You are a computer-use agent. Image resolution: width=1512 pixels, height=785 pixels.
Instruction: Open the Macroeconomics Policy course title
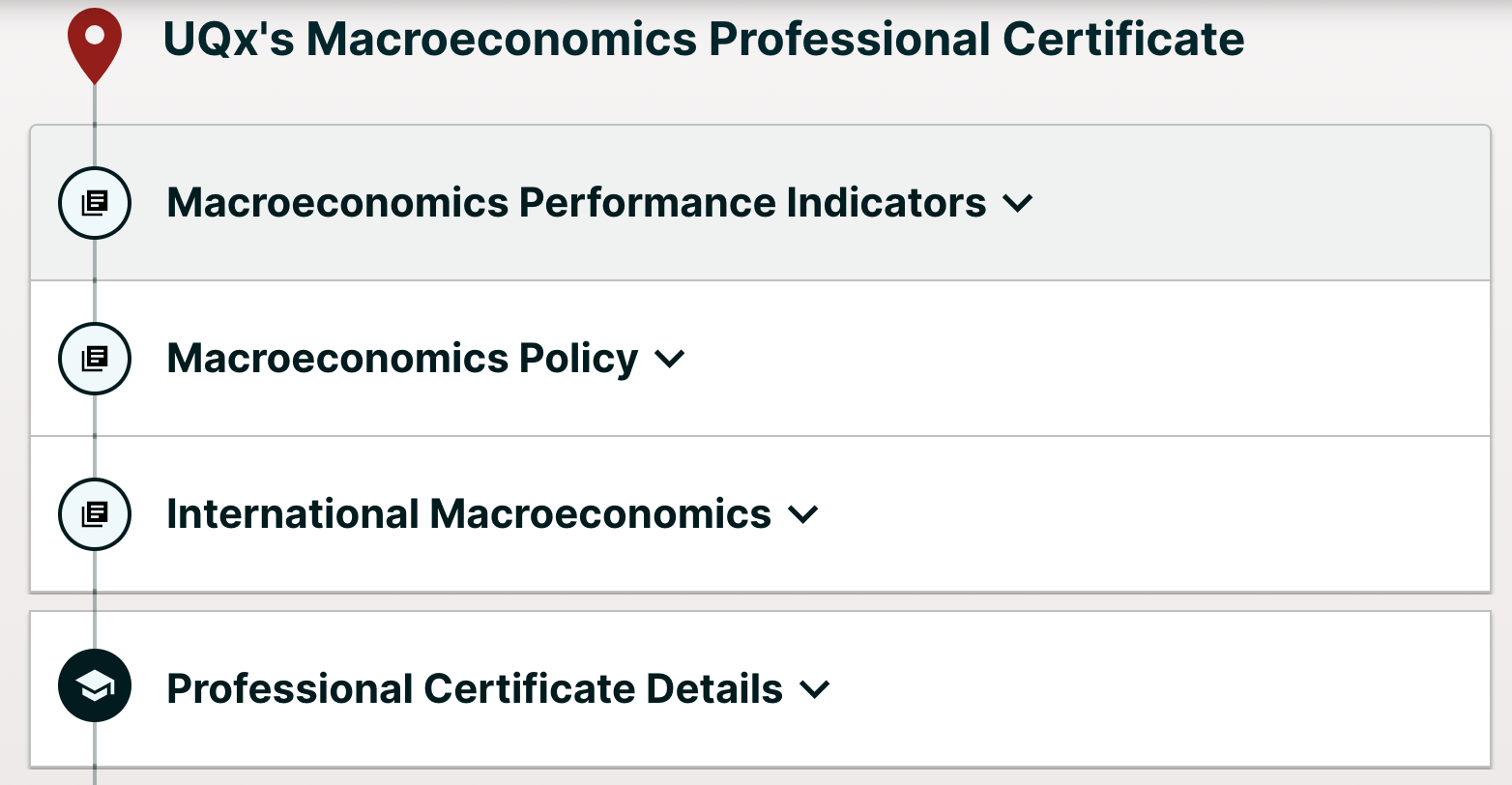click(x=402, y=359)
